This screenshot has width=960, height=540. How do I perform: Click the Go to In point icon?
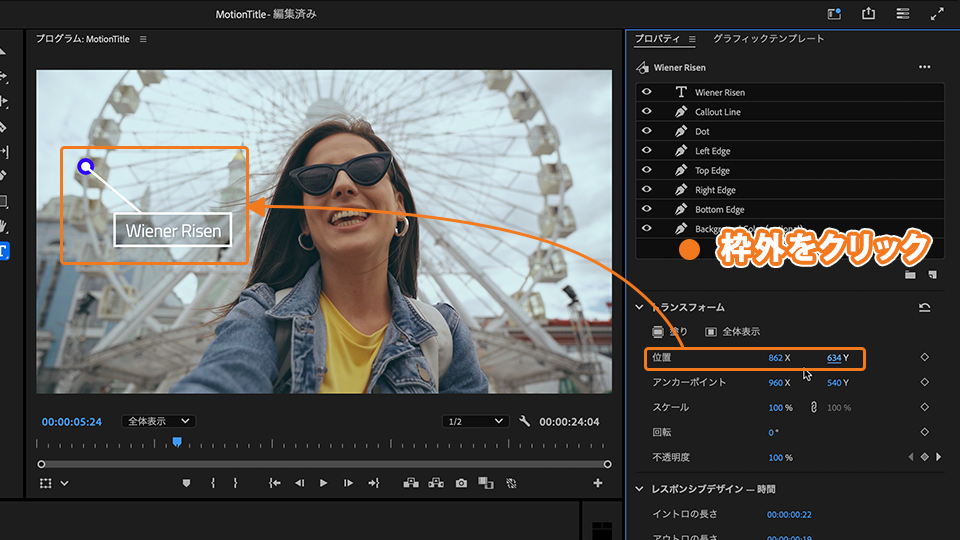(275, 483)
